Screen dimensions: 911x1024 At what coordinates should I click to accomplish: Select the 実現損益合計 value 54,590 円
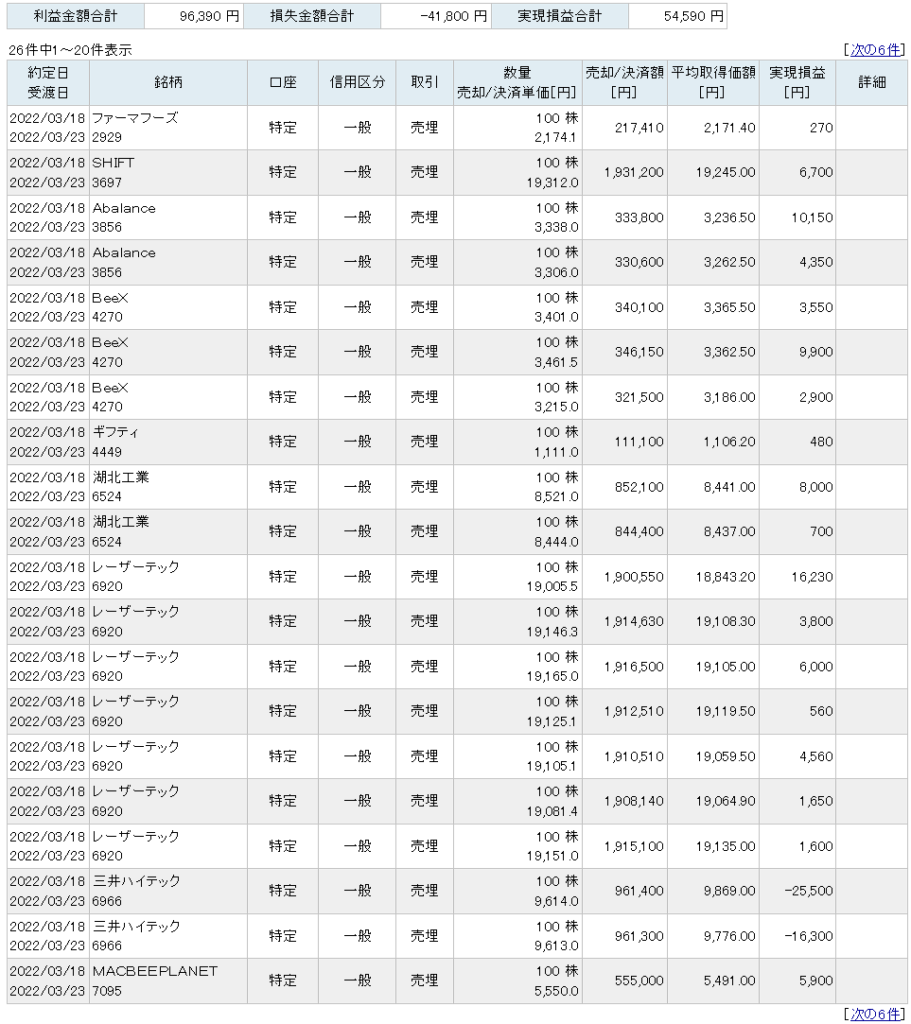pyautogui.click(x=694, y=16)
